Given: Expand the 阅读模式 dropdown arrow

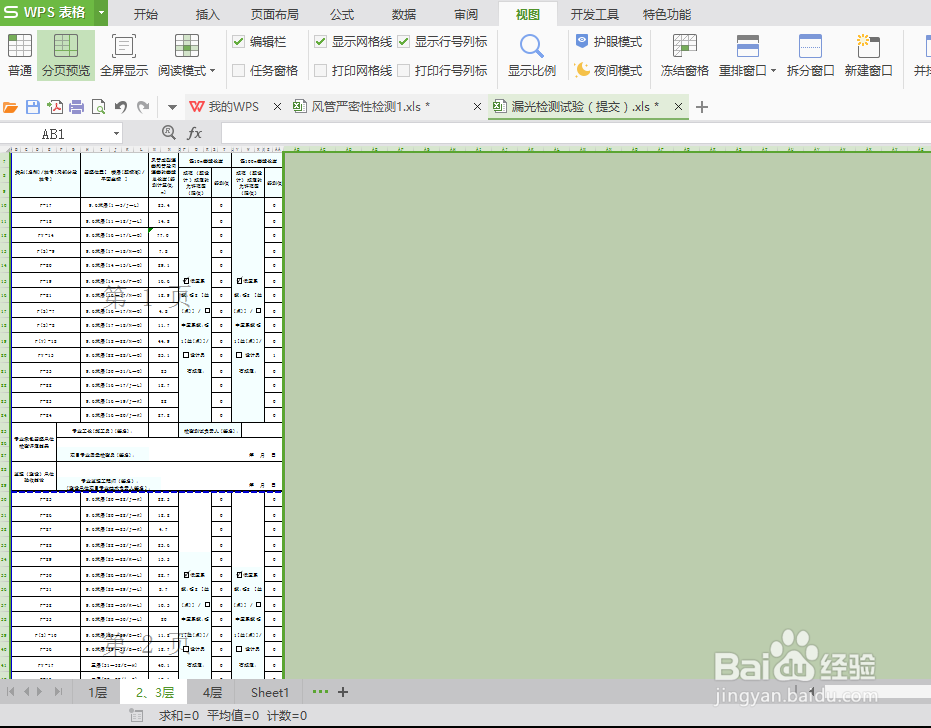Looking at the screenshot, I should click(213, 70).
